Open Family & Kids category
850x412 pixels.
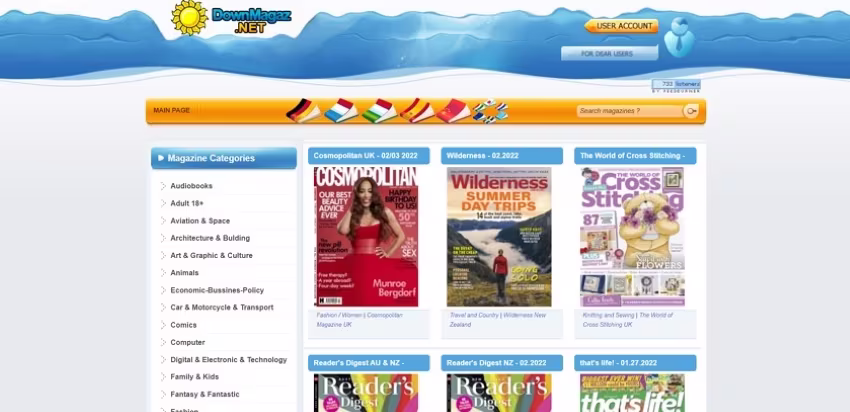(x=195, y=377)
